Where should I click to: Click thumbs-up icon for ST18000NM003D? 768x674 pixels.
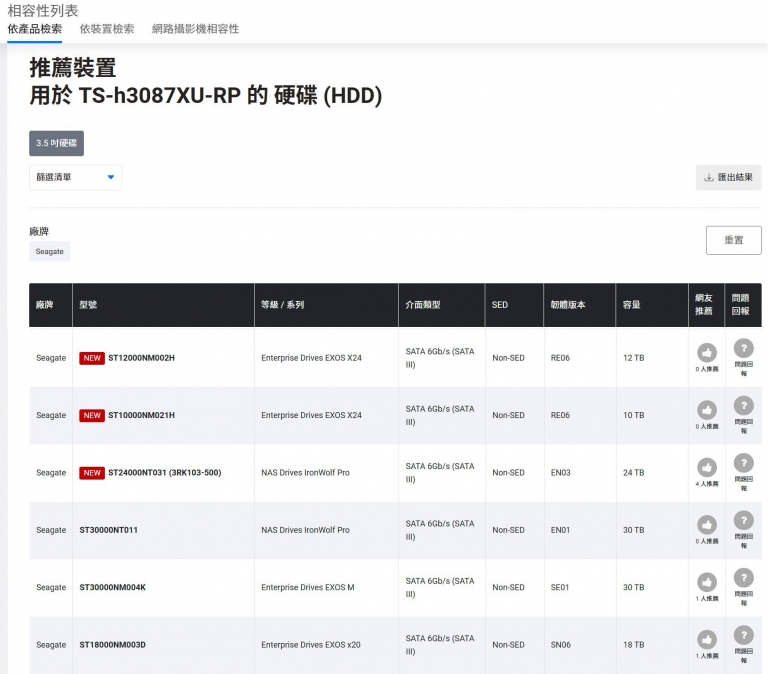point(706,639)
